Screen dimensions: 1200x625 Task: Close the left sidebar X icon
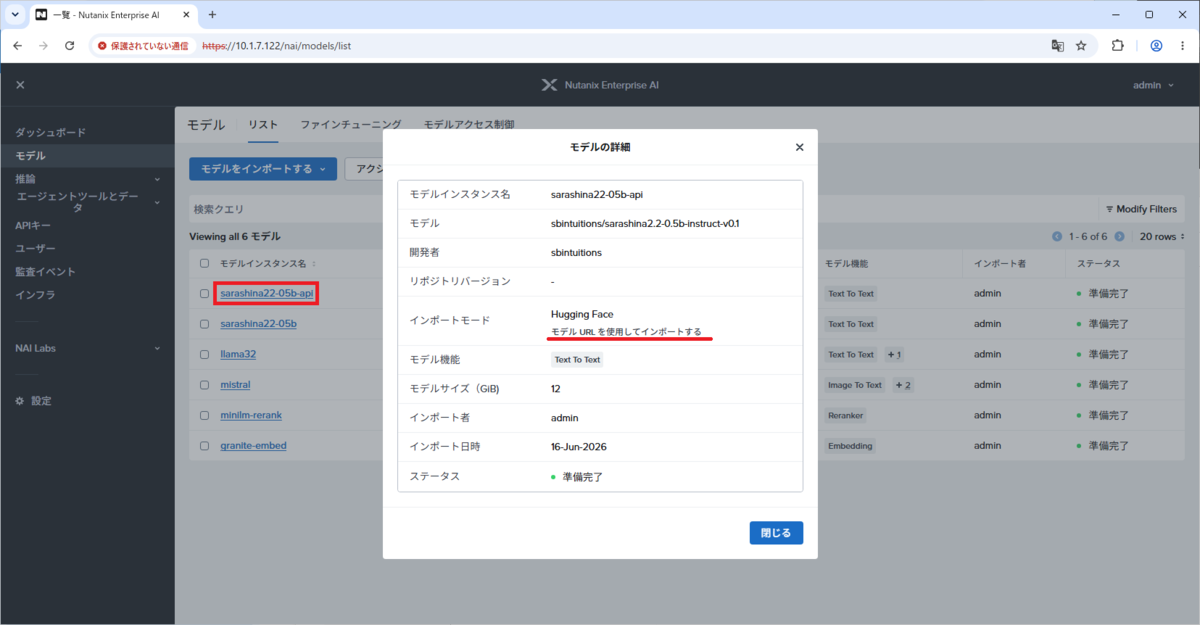(20, 85)
